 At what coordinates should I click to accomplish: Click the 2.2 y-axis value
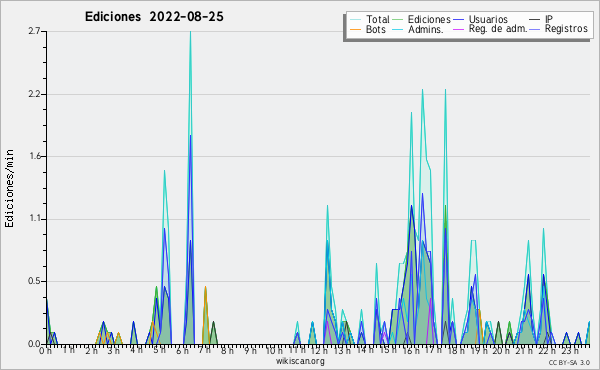tap(34, 94)
